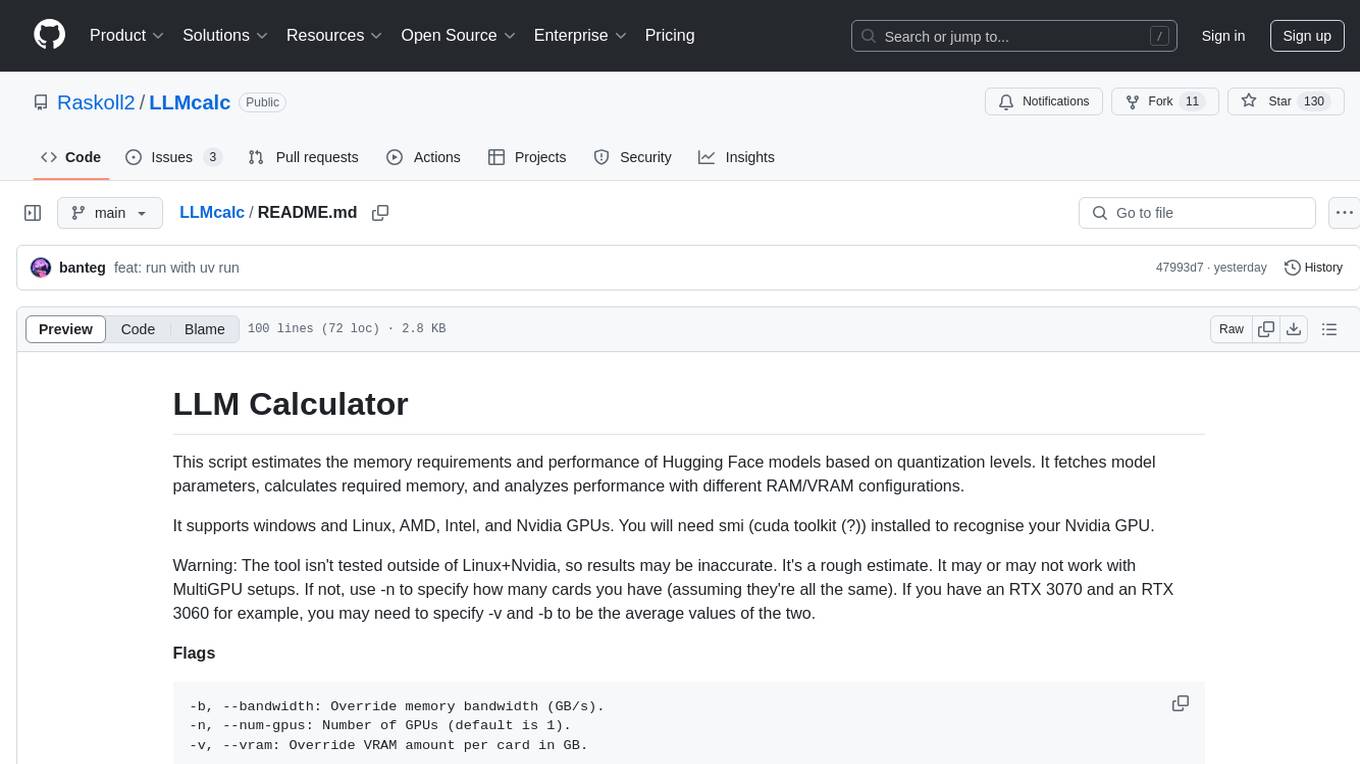
Task: Click the --num-gpus flag line
Action: [380, 725]
